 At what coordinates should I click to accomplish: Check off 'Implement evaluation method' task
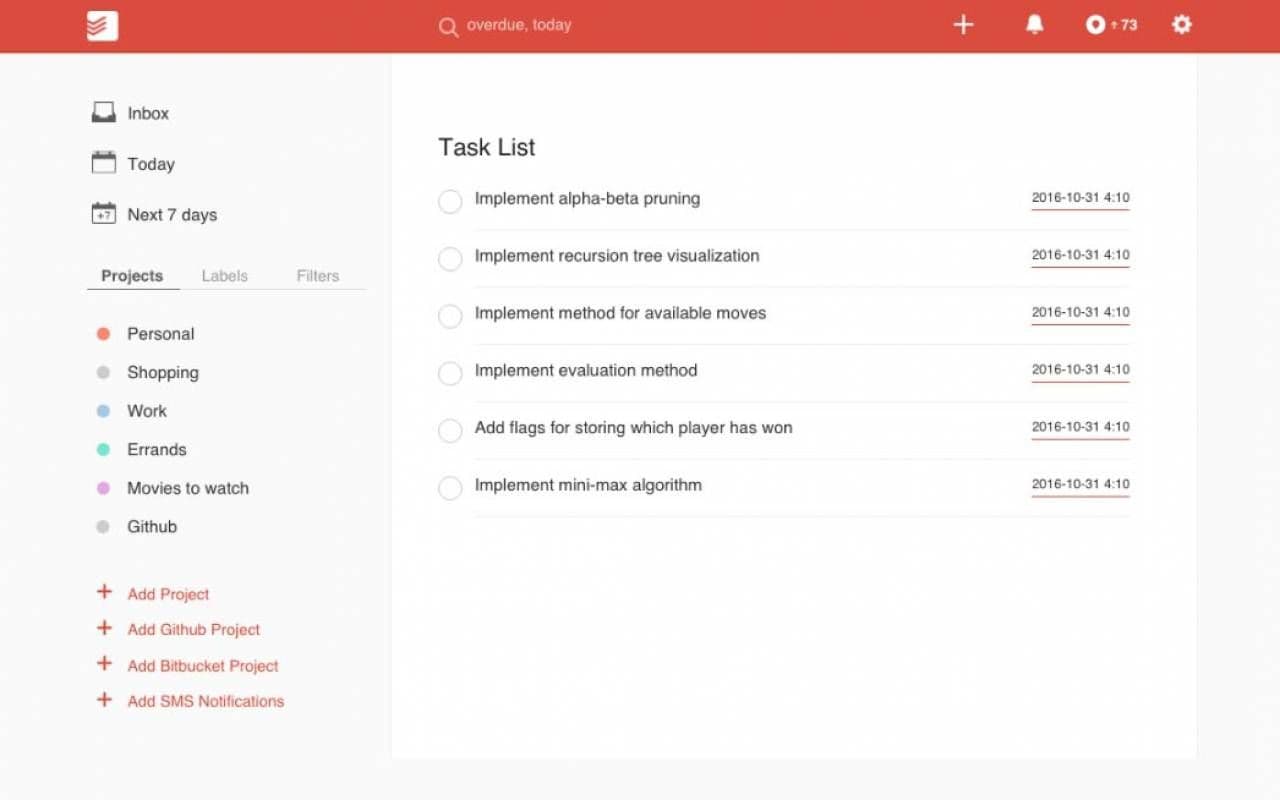click(450, 373)
